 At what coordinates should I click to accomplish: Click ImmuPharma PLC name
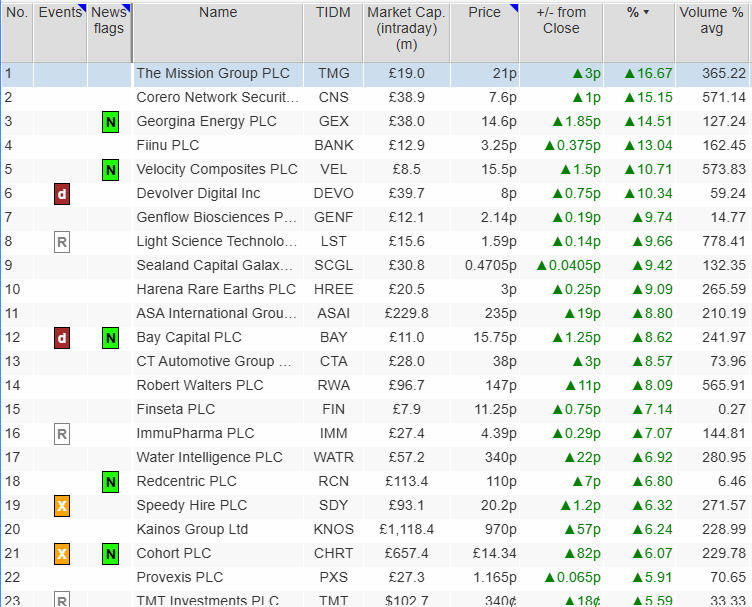[195, 433]
